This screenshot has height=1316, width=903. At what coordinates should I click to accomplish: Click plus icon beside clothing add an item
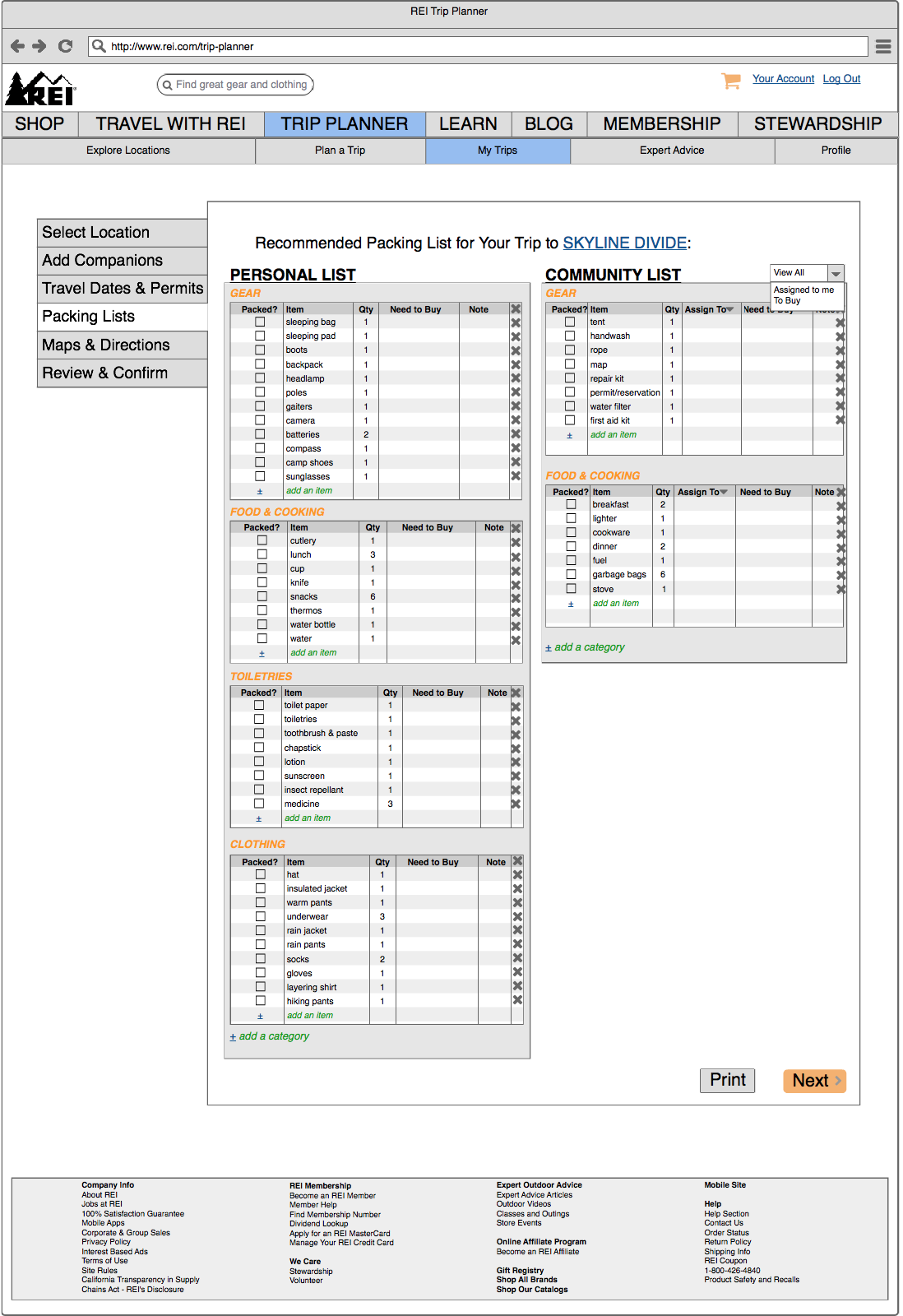[260, 1016]
